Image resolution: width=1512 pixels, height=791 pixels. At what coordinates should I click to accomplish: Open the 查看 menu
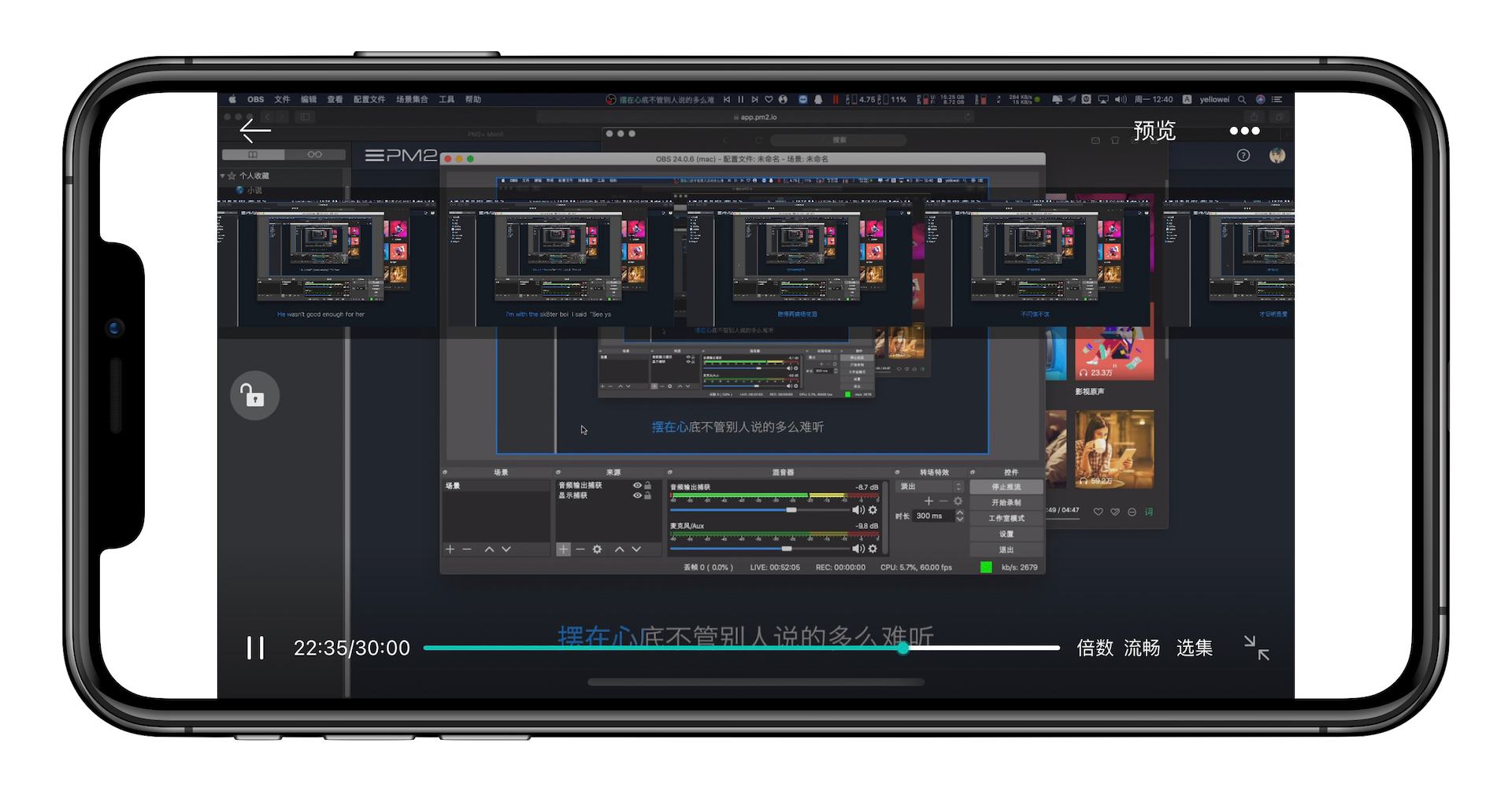tap(335, 99)
